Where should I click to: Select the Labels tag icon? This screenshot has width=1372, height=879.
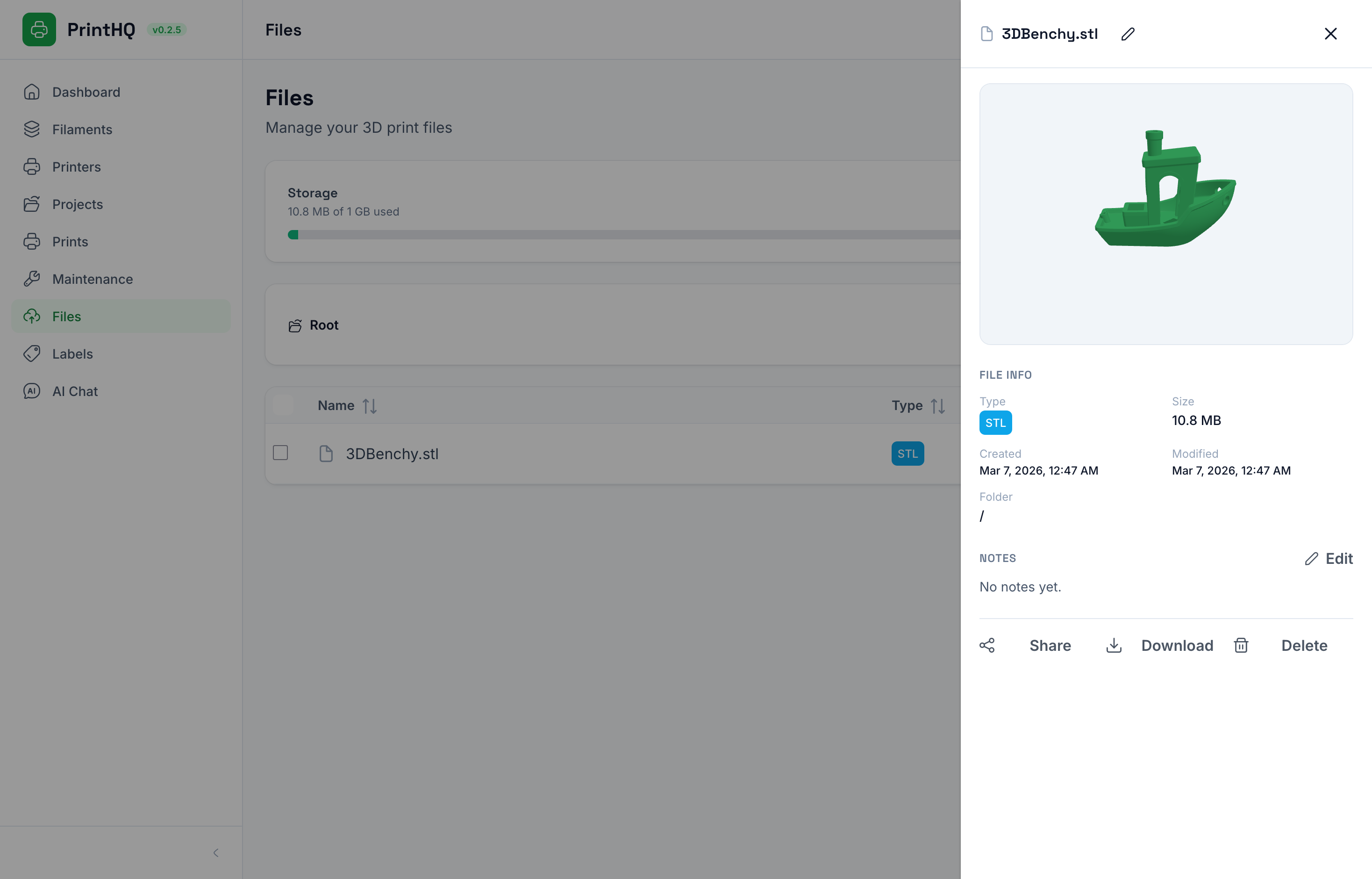32,353
